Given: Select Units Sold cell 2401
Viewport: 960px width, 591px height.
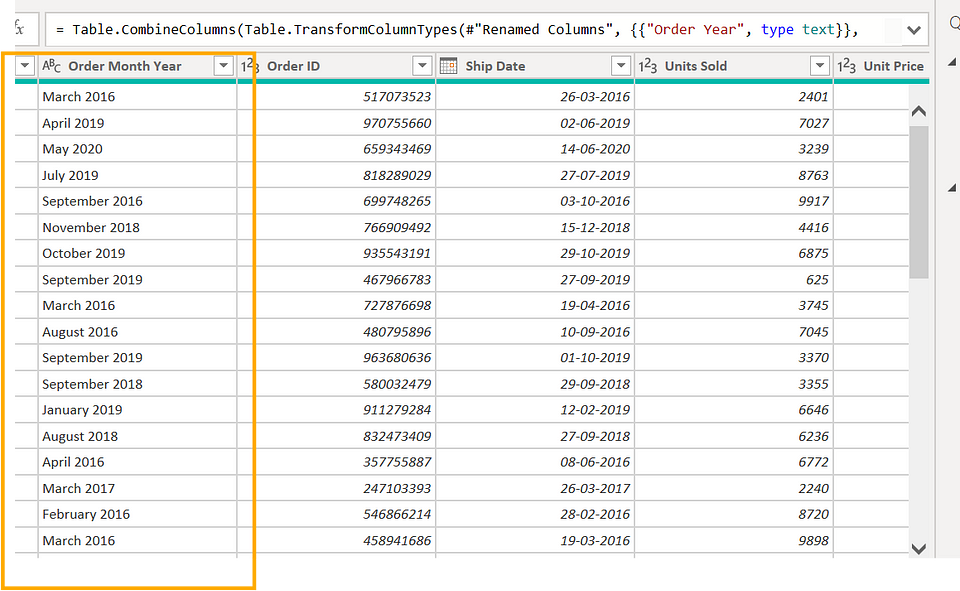Looking at the screenshot, I should point(733,97).
